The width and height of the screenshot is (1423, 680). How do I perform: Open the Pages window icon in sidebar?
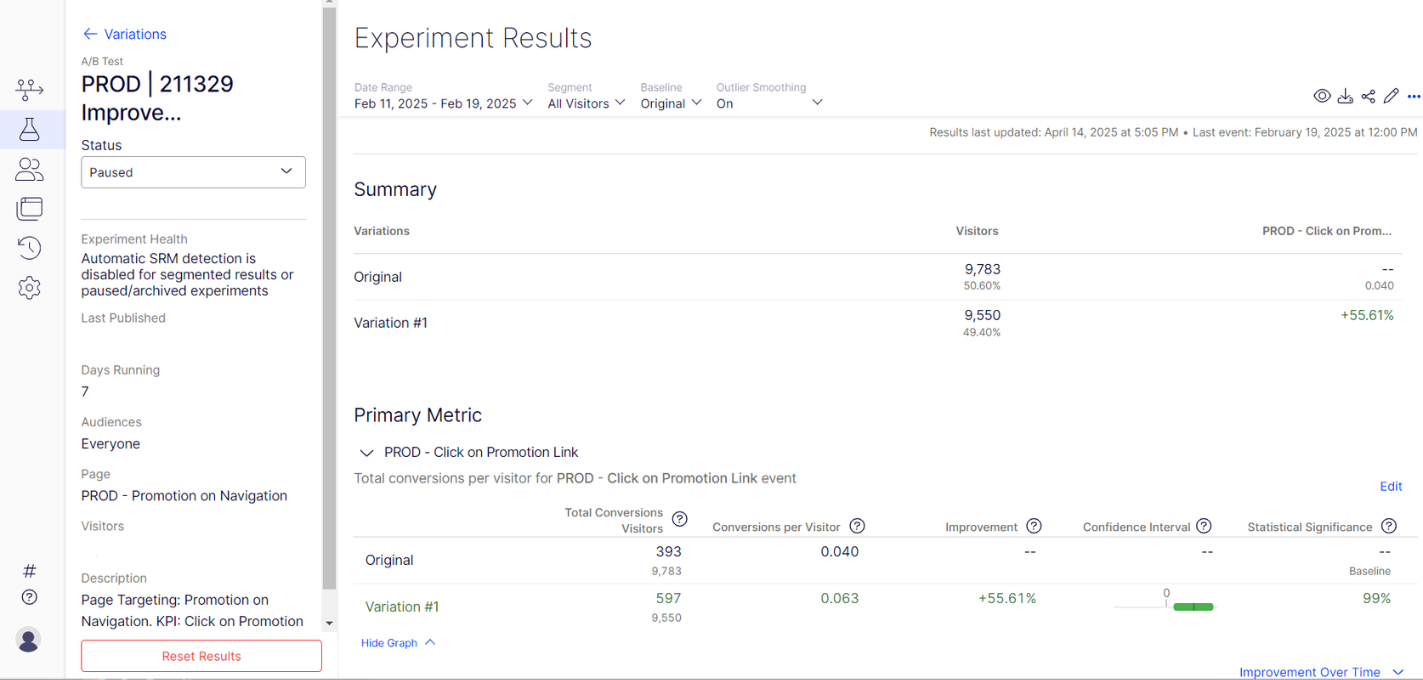coord(29,209)
